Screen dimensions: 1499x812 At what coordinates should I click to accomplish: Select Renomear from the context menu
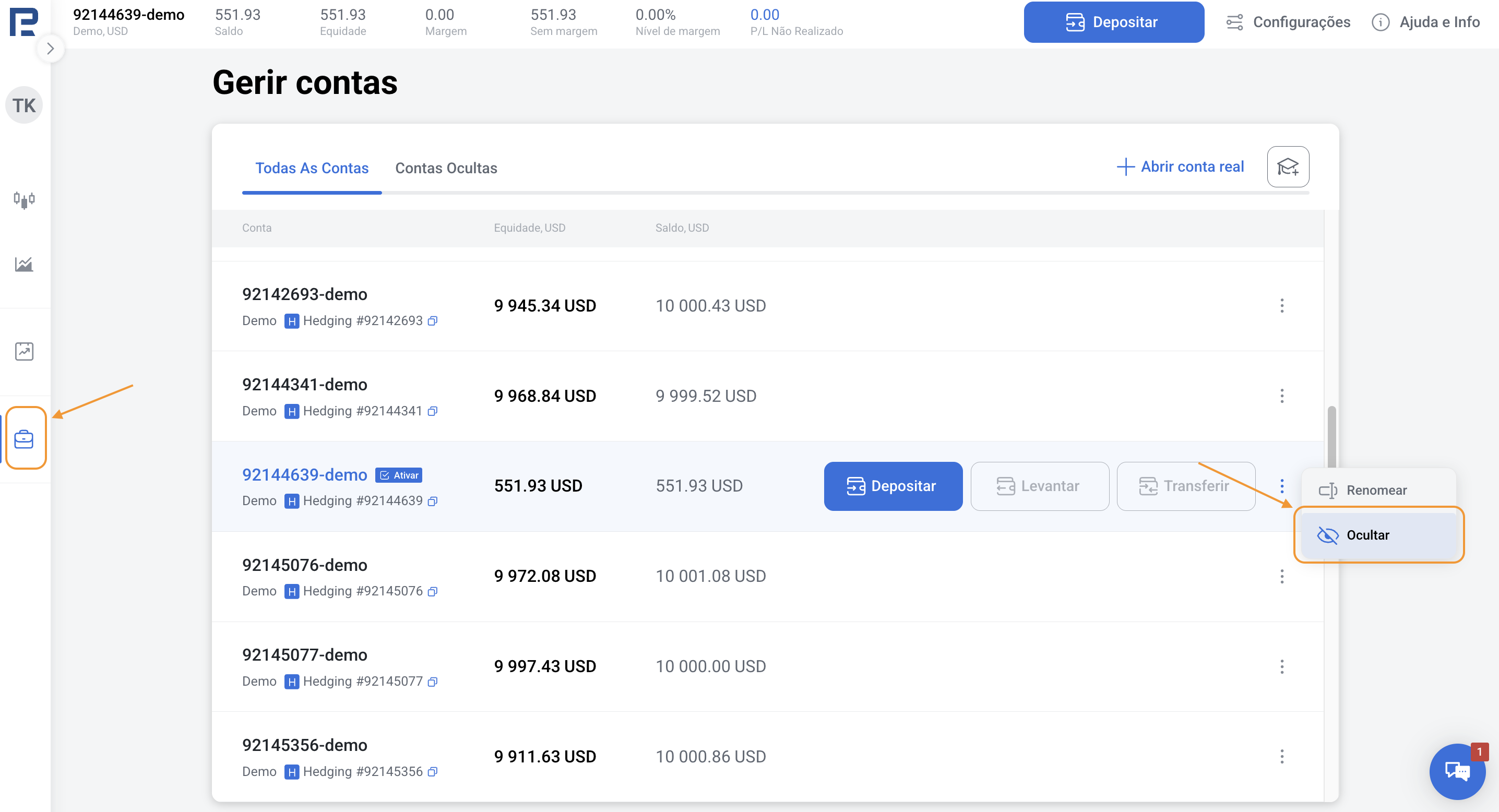[x=1376, y=491]
